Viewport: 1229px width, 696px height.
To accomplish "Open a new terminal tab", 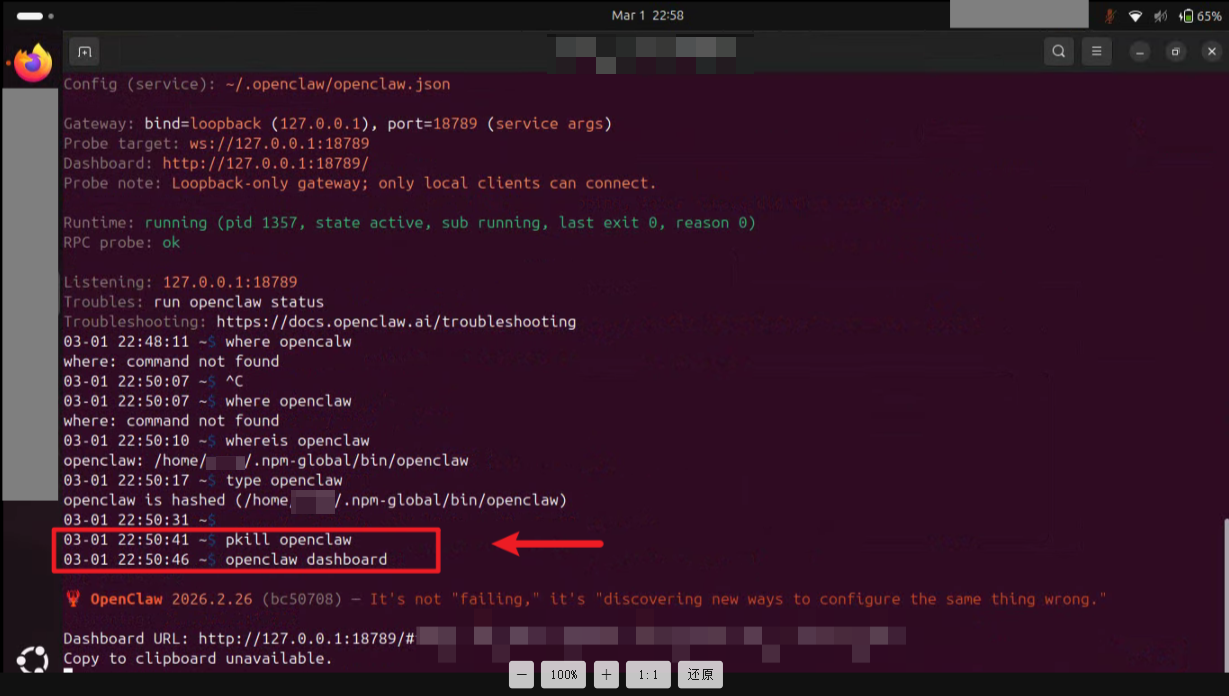I will [84, 52].
